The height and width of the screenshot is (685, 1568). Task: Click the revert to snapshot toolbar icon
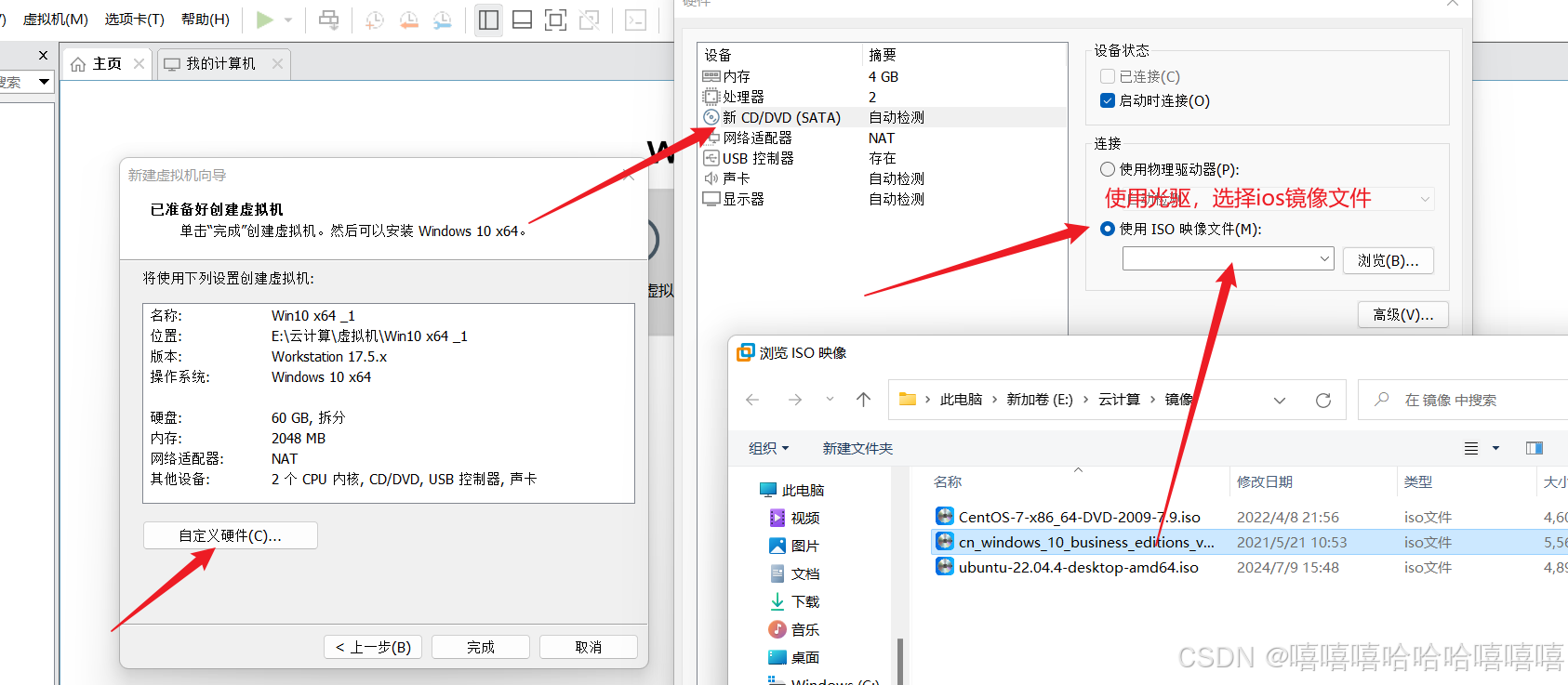point(408,20)
